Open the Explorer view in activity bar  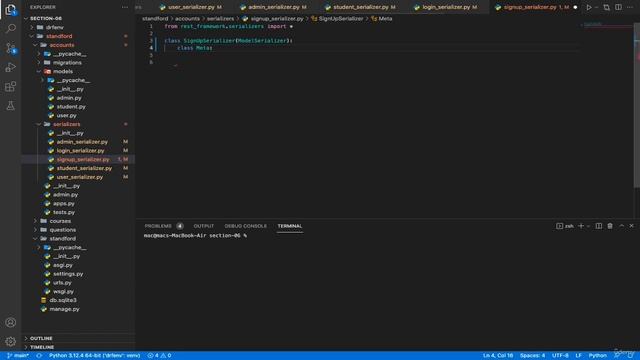[11, 9]
